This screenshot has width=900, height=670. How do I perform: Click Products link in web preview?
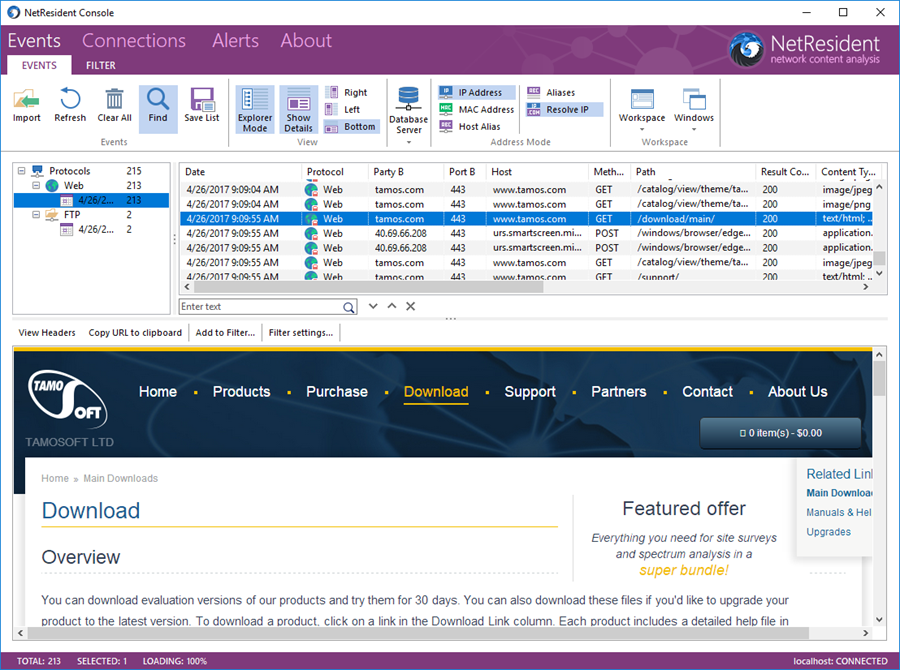point(242,392)
